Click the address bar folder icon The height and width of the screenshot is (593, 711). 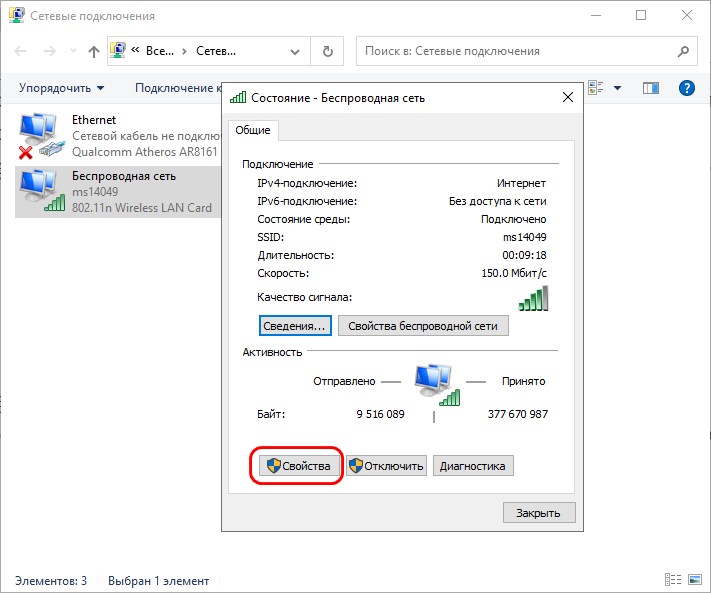[x=118, y=50]
